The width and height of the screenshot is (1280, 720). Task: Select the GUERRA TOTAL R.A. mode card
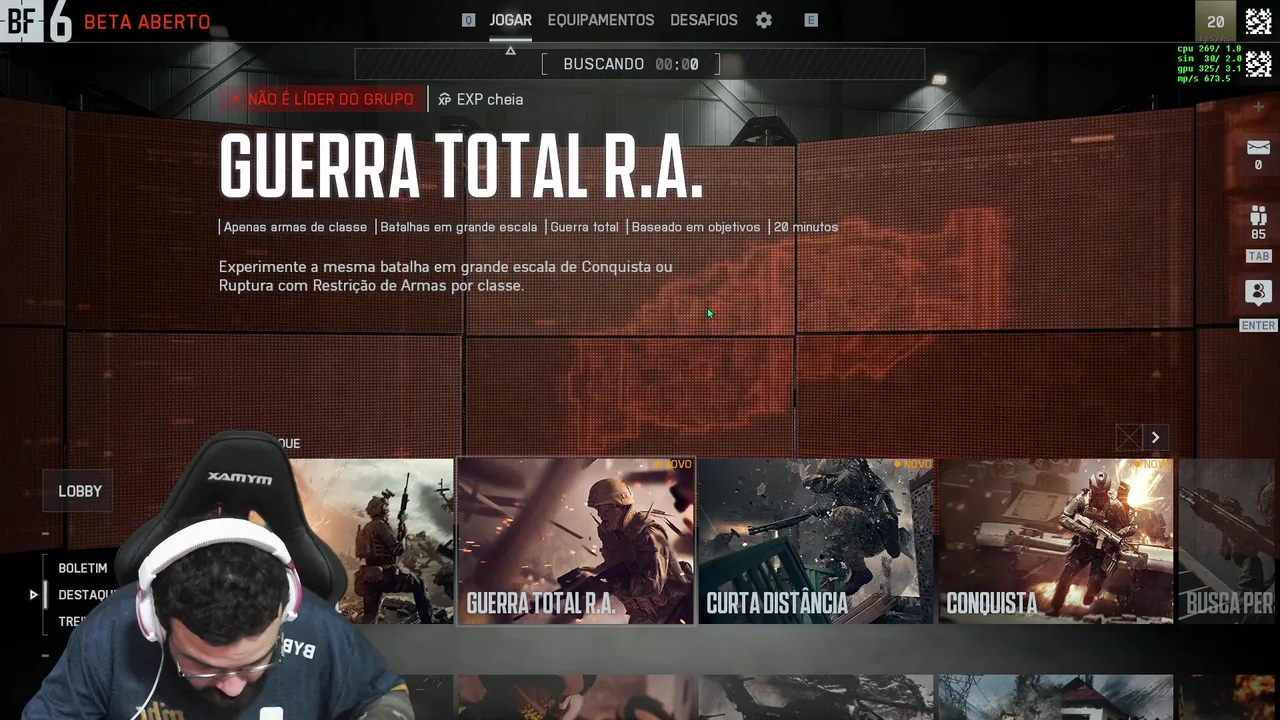click(x=576, y=541)
